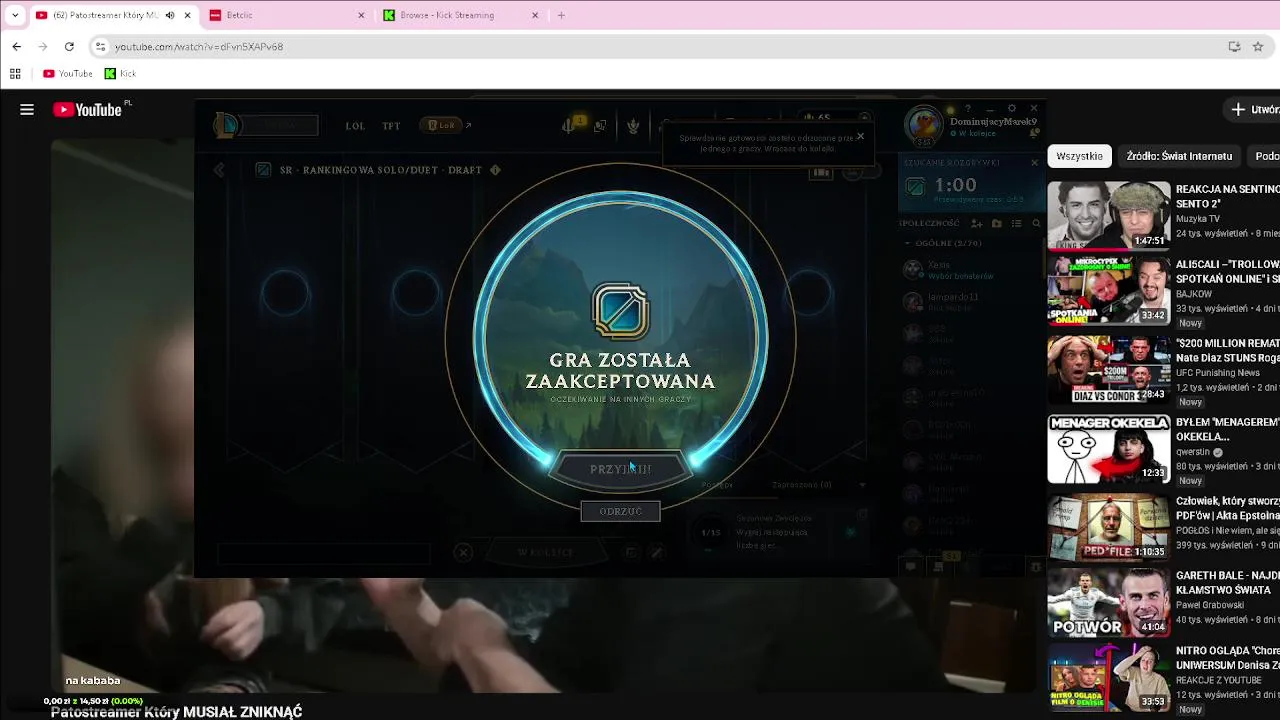The image size is (1280, 720).
Task: Close the Betclic tab
Action: coord(361,15)
